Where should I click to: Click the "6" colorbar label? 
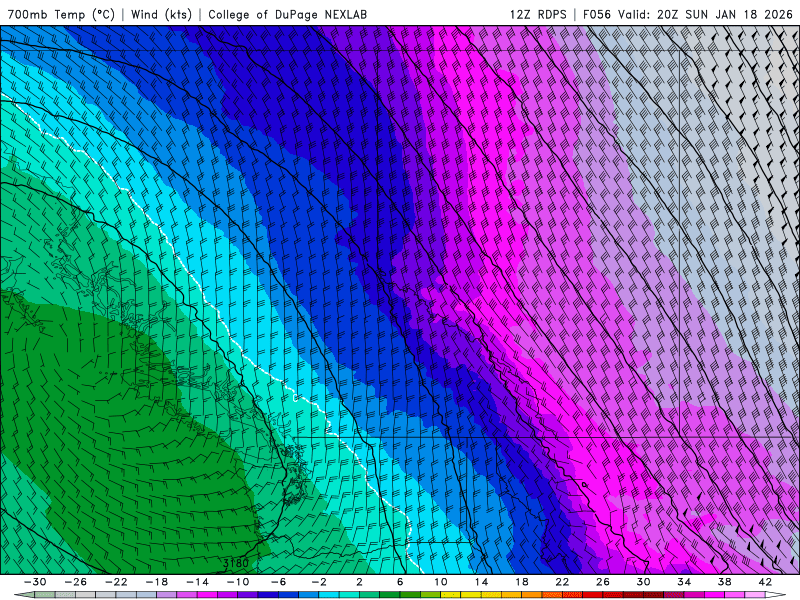(x=400, y=582)
